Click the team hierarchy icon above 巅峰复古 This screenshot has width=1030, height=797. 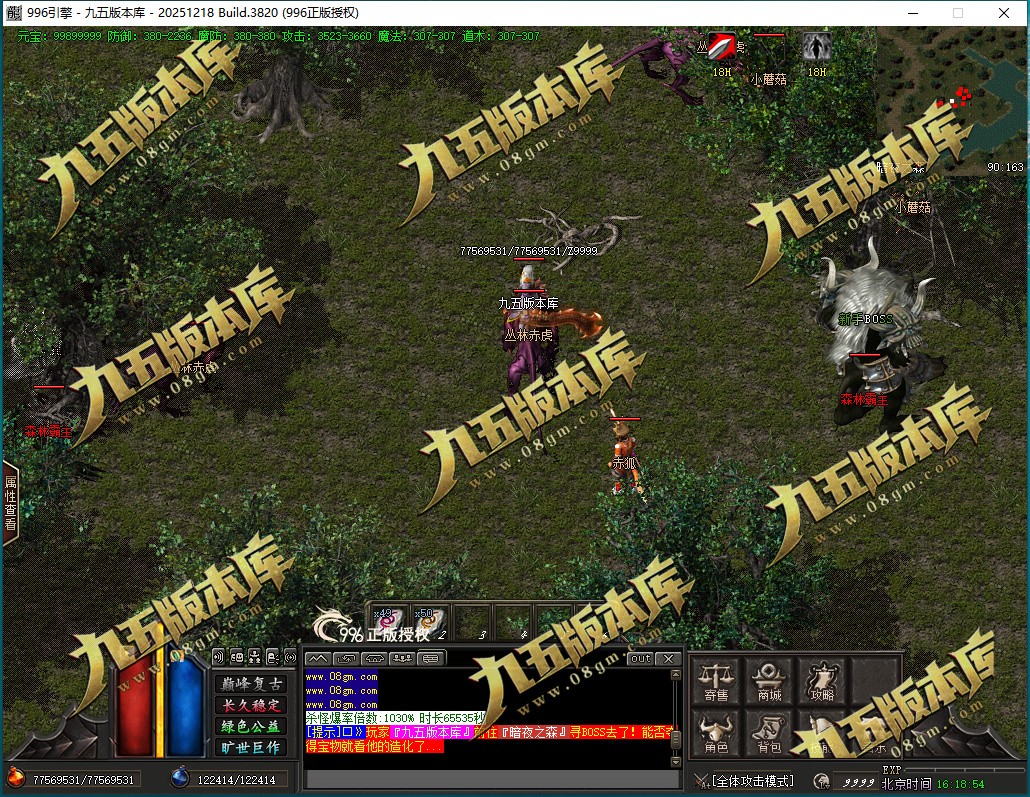pos(255,656)
